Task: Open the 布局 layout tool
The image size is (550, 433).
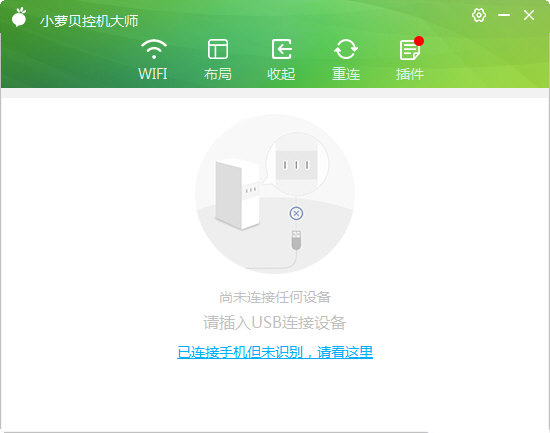Action: [x=217, y=59]
